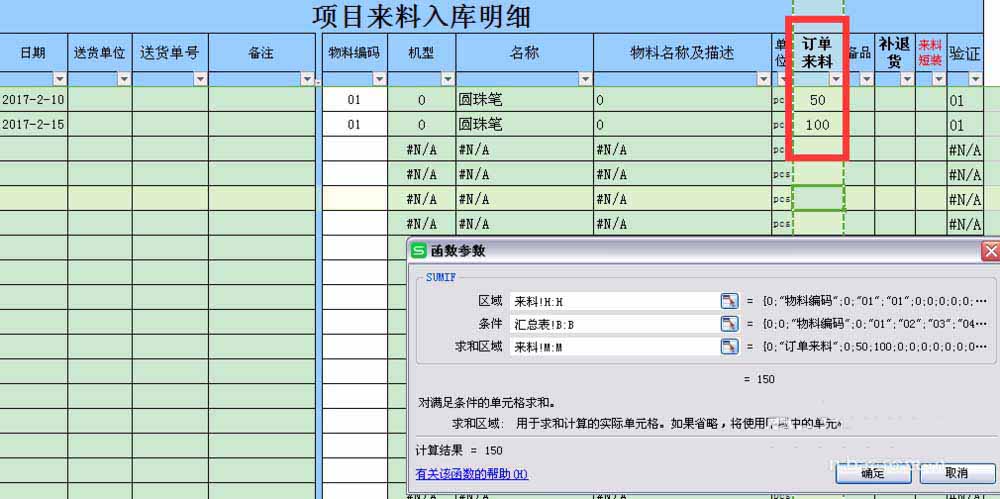Expand the 机型 column filter arrow
The image size is (1000, 499).
(447, 78)
